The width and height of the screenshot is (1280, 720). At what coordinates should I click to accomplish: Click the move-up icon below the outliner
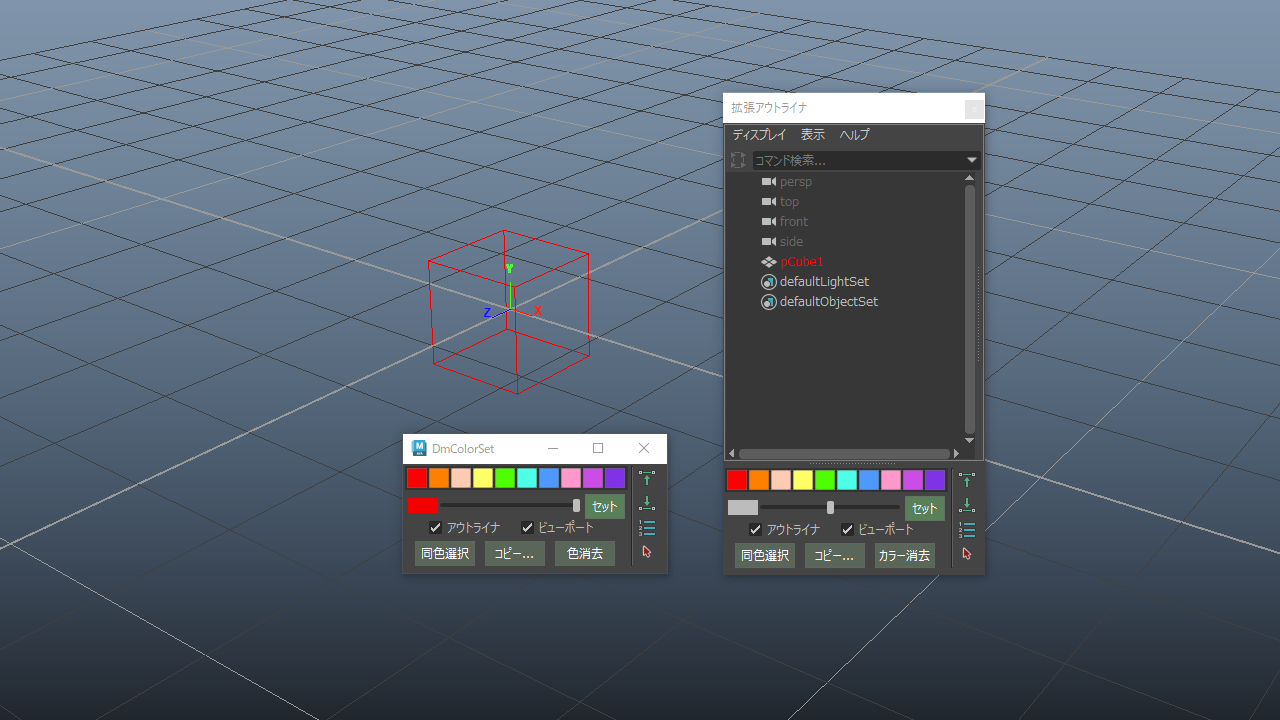coord(967,481)
